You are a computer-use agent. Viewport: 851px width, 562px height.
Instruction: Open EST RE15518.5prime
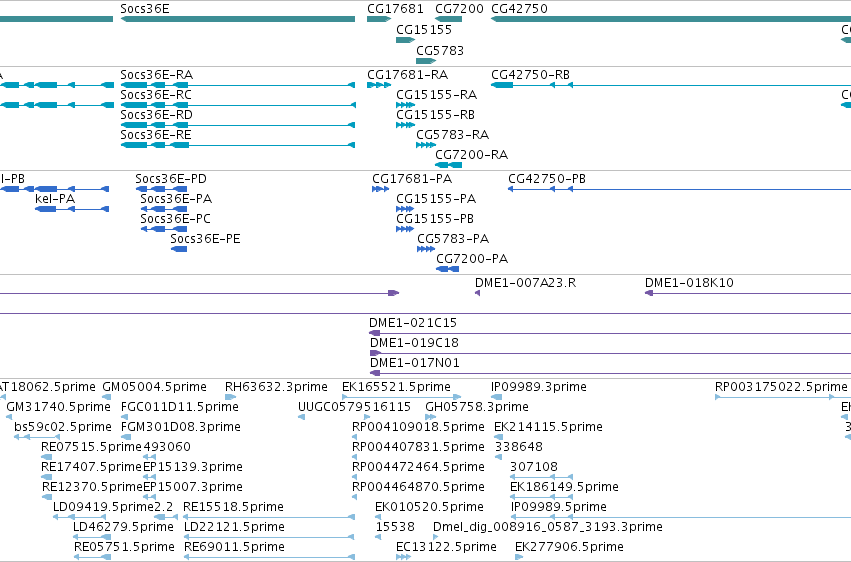[x=233, y=508]
